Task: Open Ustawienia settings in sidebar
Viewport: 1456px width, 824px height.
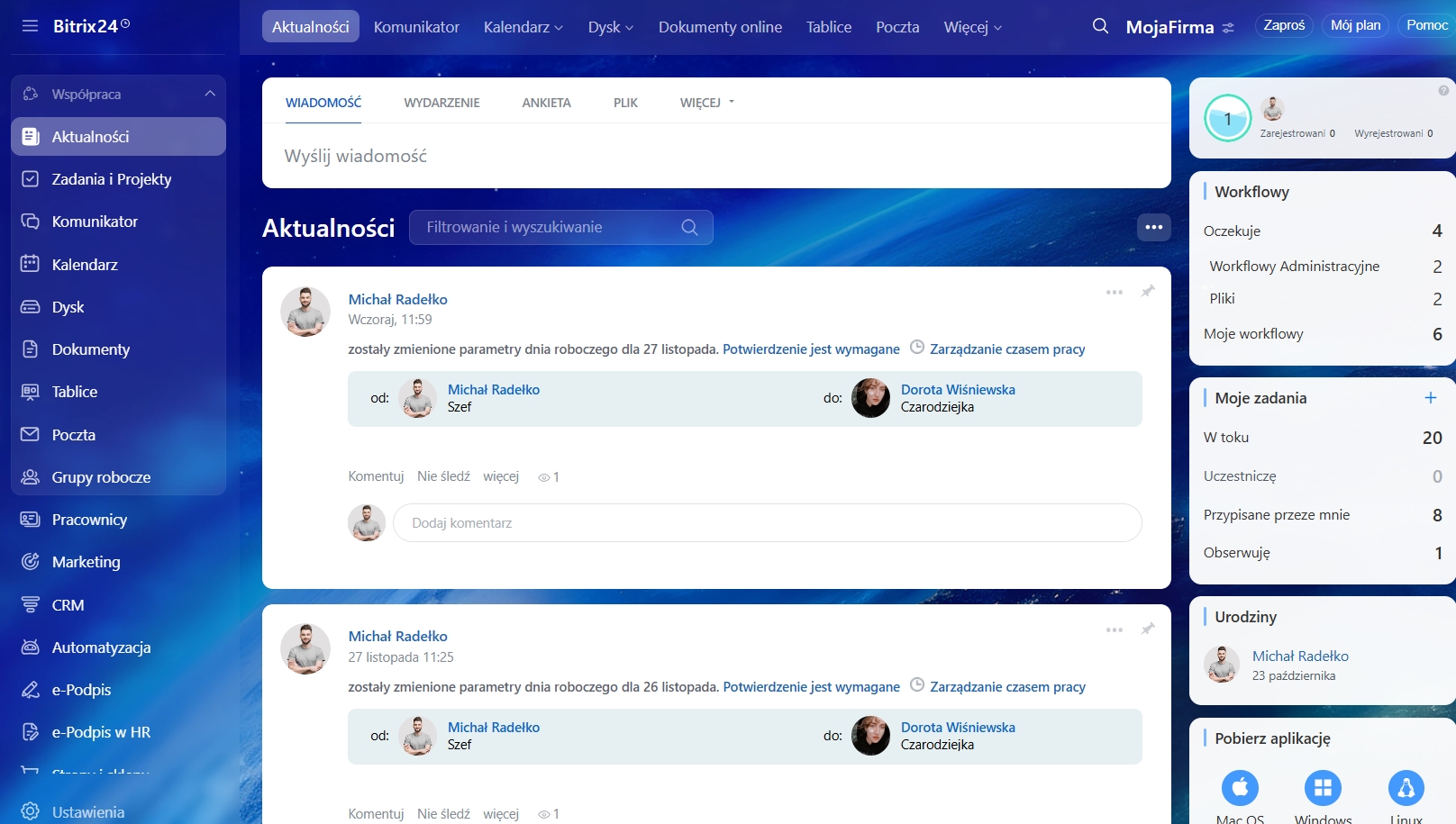Action: click(x=87, y=811)
